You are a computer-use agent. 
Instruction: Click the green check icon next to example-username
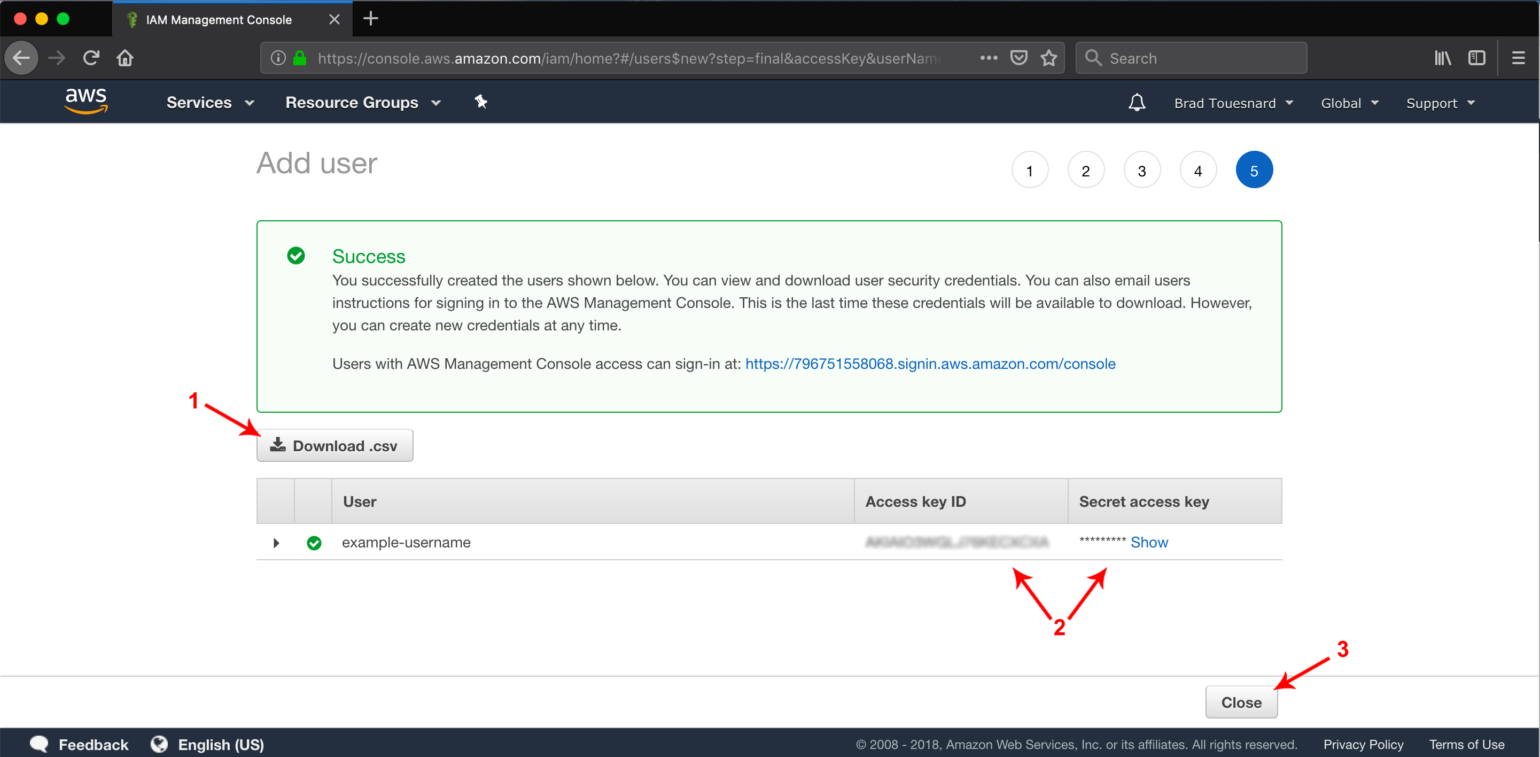point(314,543)
